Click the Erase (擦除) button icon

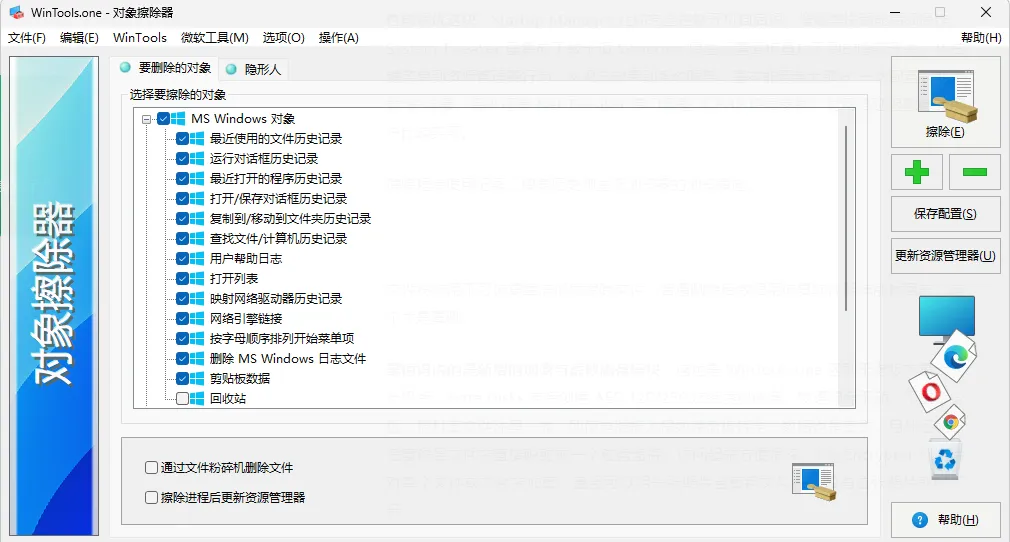tap(946, 96)
